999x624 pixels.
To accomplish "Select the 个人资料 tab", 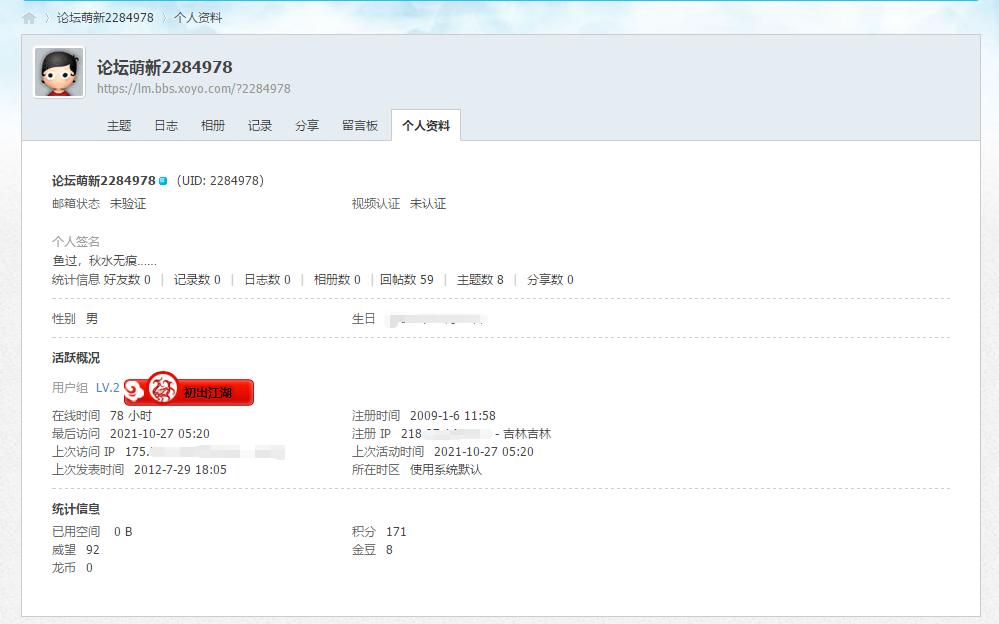I will point(425,126).
